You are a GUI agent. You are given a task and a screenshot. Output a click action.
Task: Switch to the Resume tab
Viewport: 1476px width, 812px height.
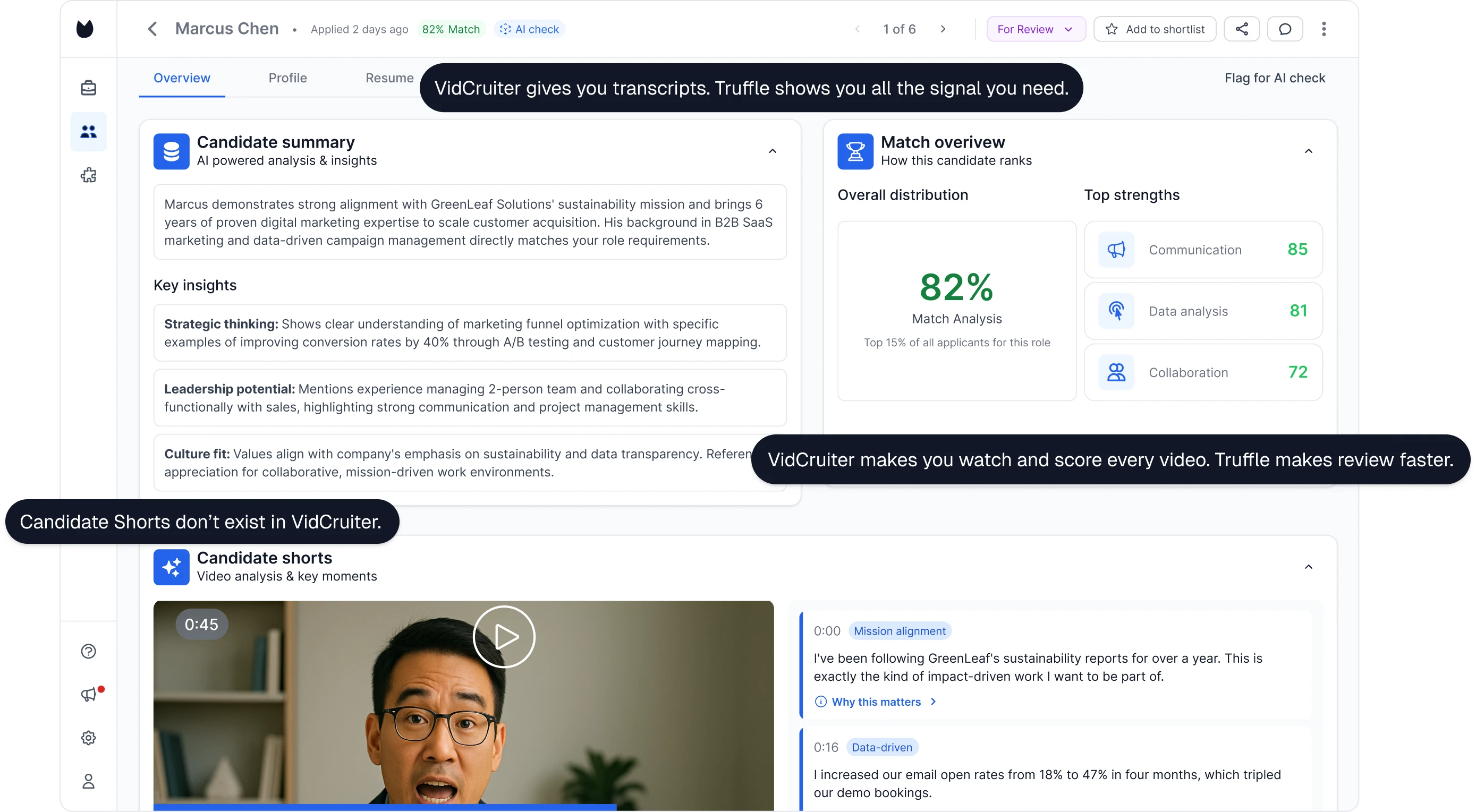pyautogui.click(x=389, y=78)
